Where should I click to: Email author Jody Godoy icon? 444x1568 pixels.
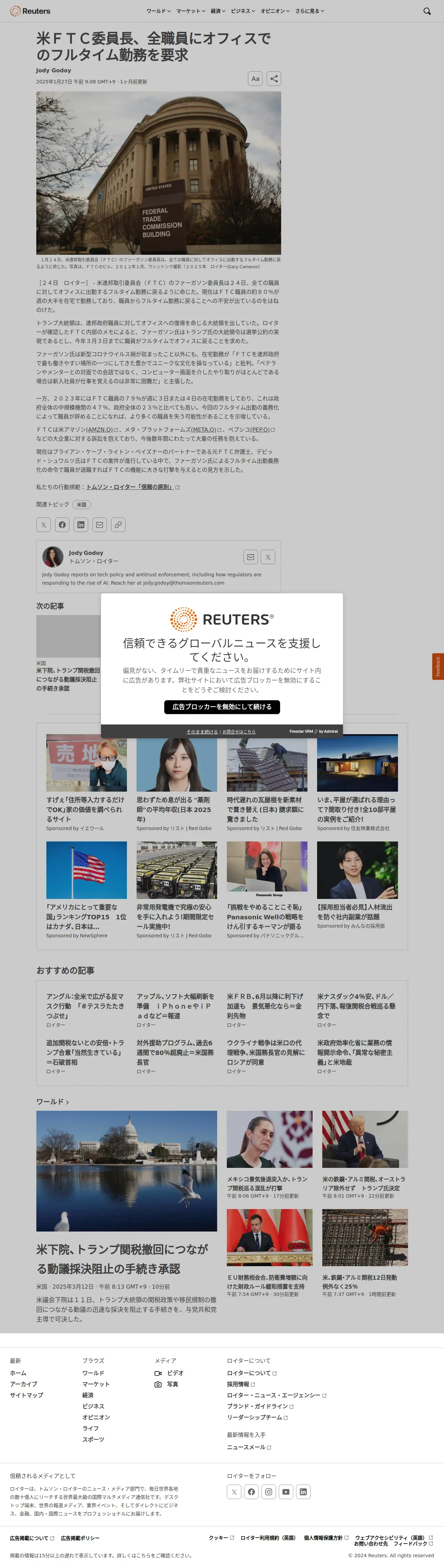[x=251, y=557]
